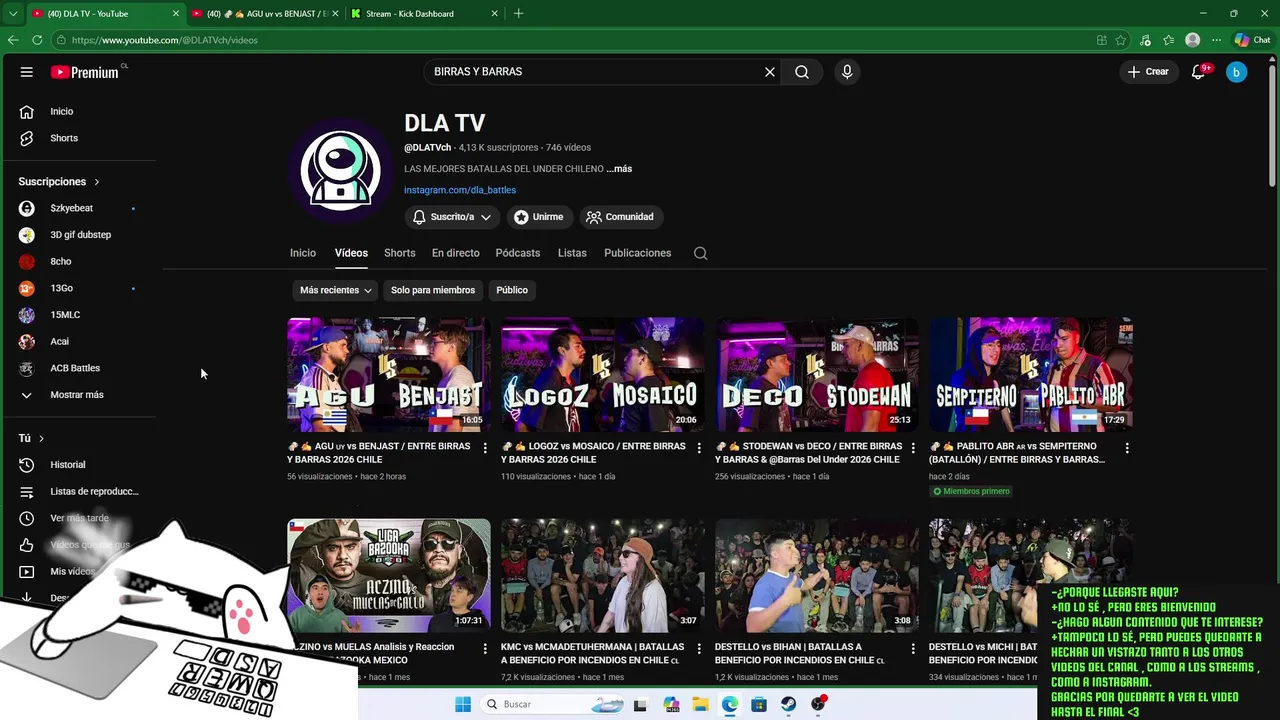Open the Comunidad button
This screenshot has height=720, width=1280.
620,217
